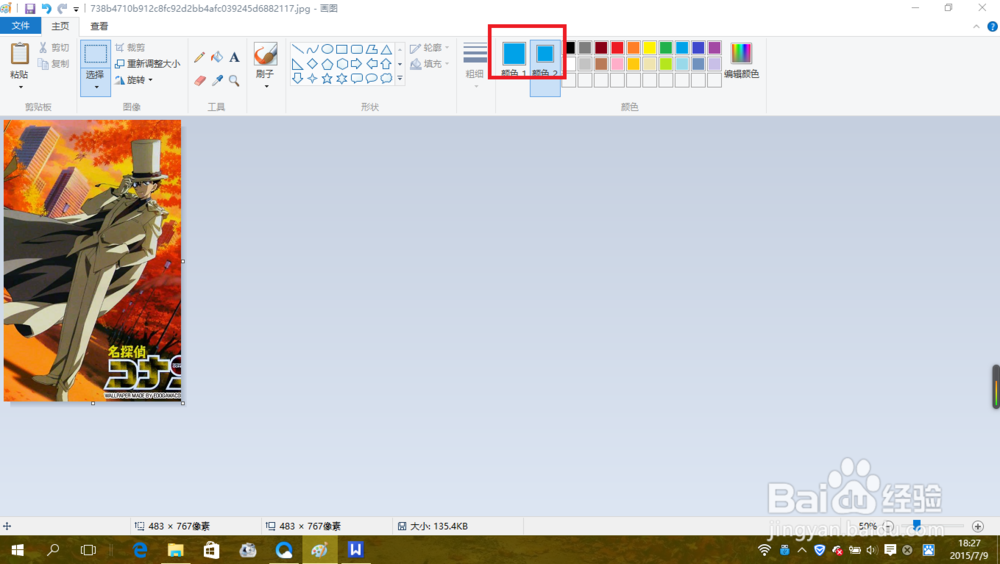Click the zoom in plus button
Viewport: 1000px width, 564px height.
coord(978,526)
